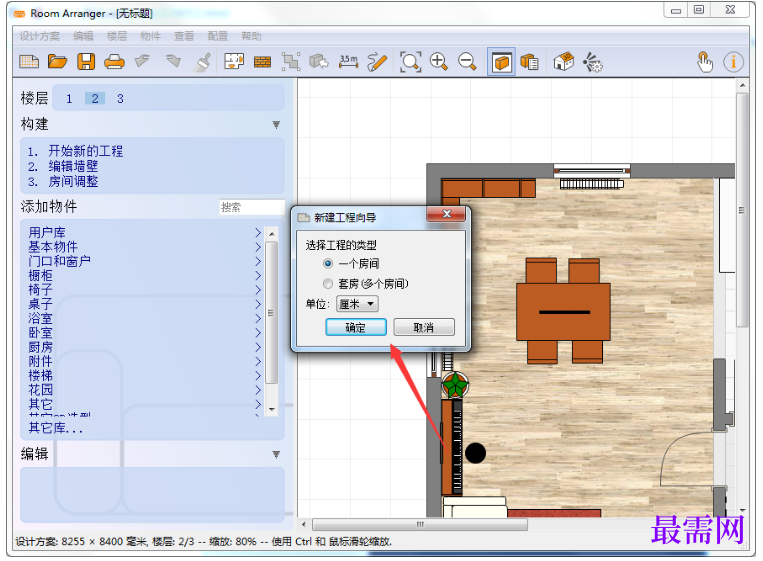Open the 配置 menu
The width and height of the screenshot is (763, 561).
pos(218,36)
